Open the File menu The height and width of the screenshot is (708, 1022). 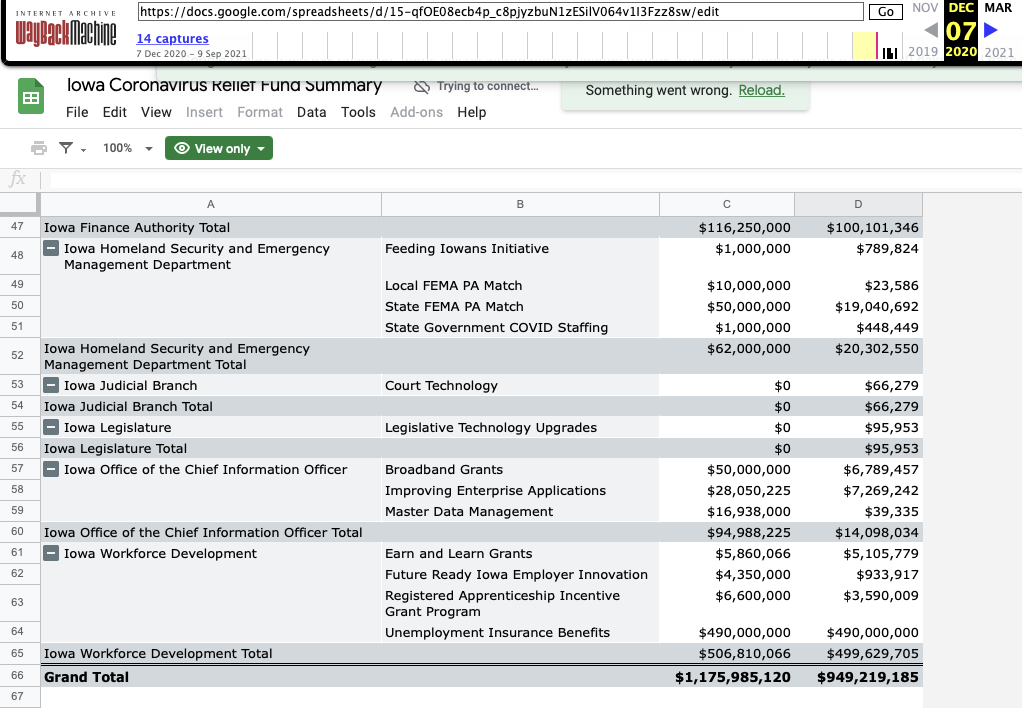pos(77,112)
